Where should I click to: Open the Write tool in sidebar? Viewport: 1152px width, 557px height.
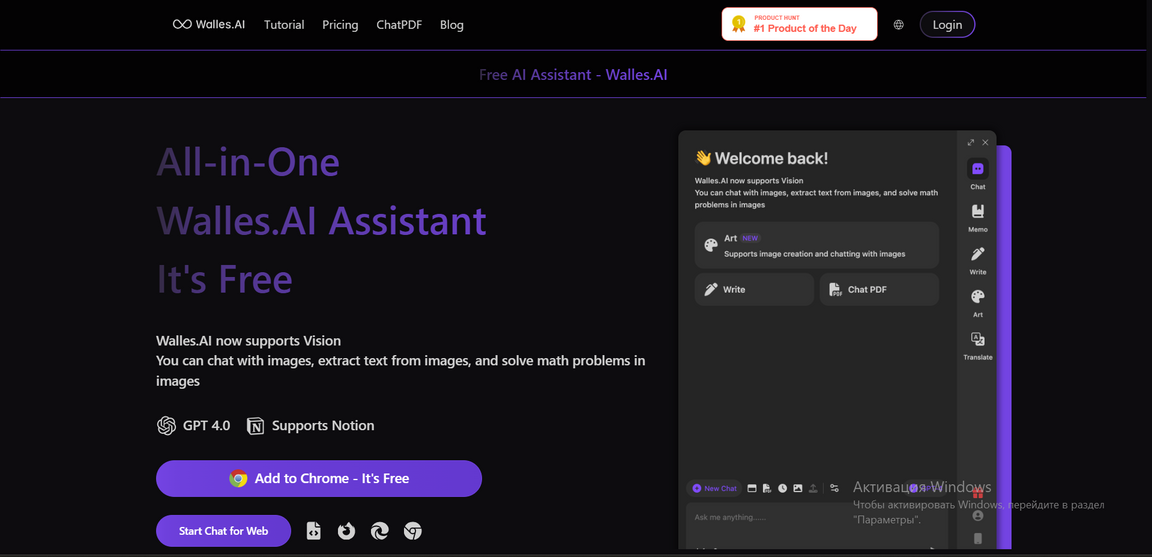click(977, 255)
